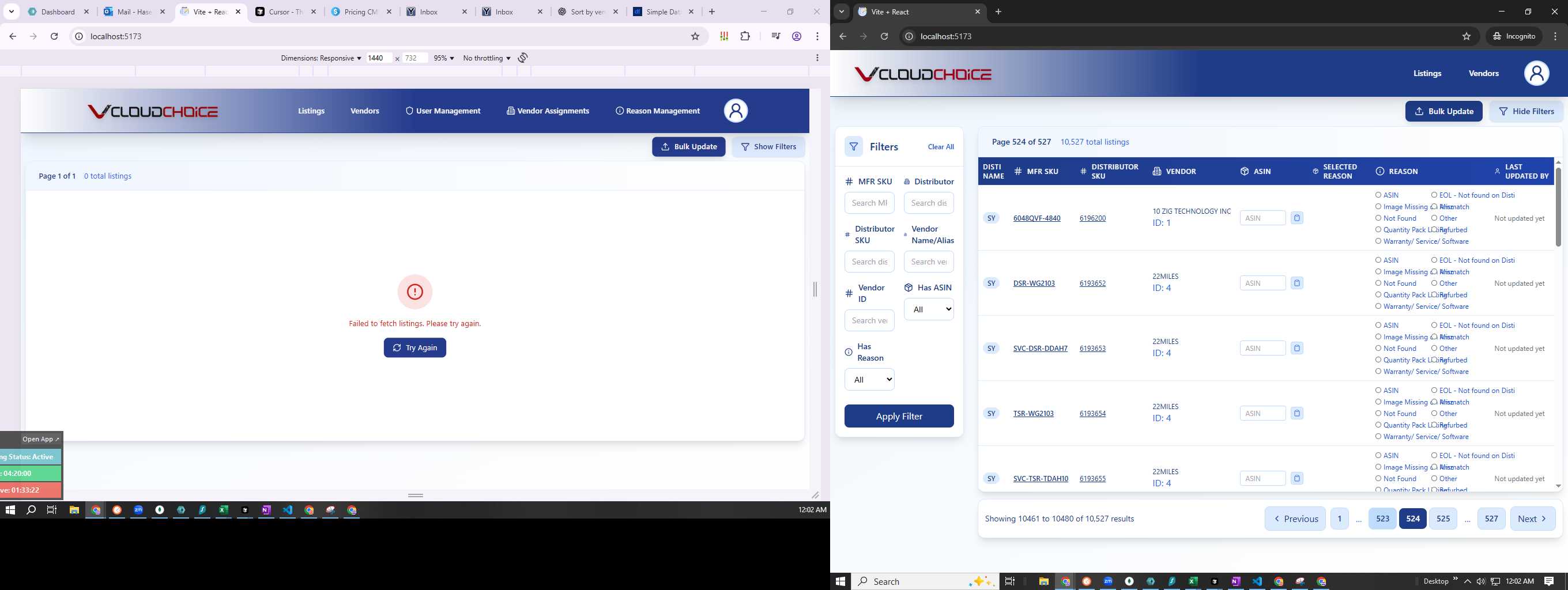Click the paste ASIN icon for SVC-DSR-DDAH7
Viewport: 1568px width, 590px height.
pyautogui.click(x=1297, y=348)
